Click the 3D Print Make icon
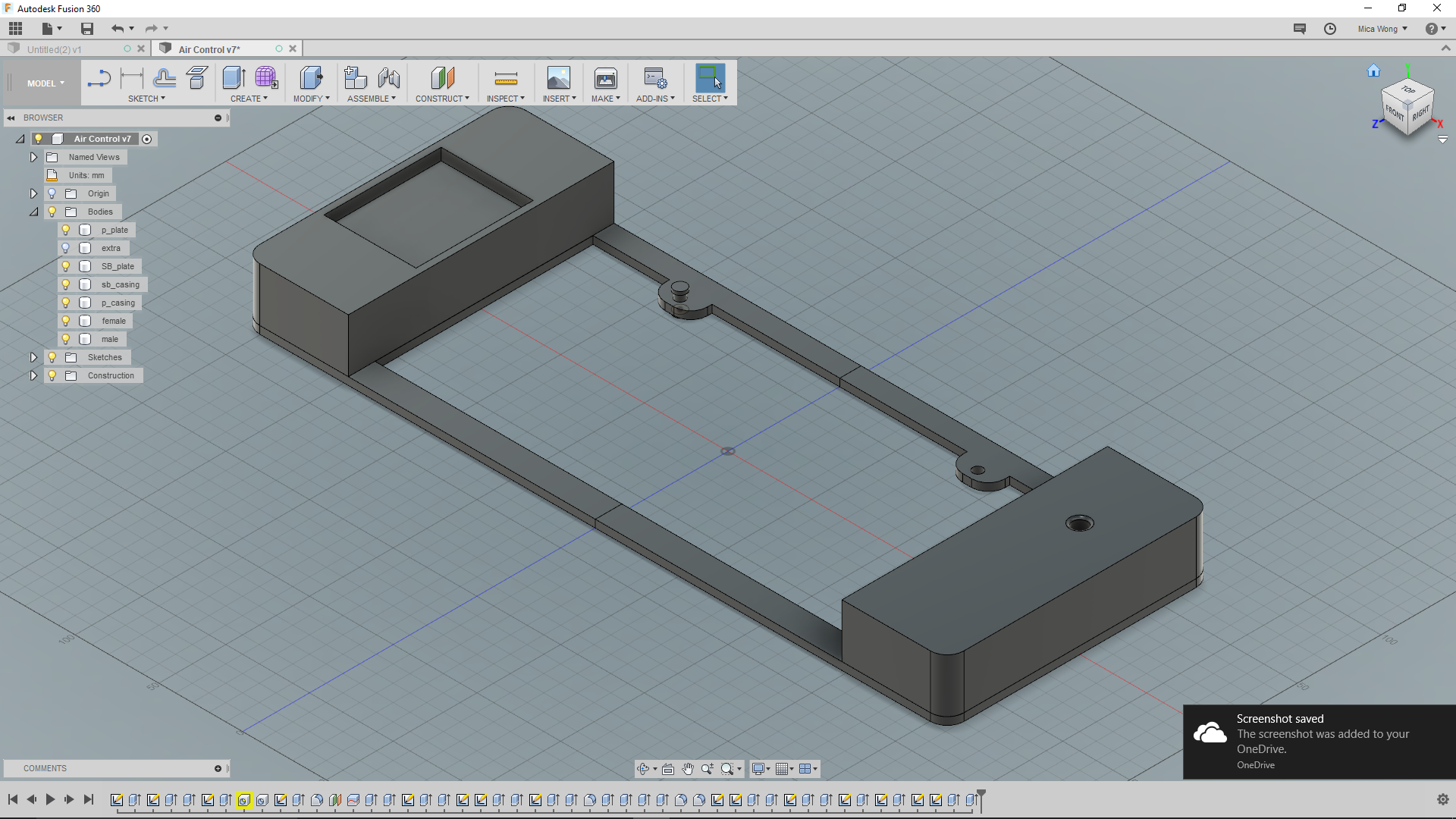1456x819 pixels. point(605,78)
